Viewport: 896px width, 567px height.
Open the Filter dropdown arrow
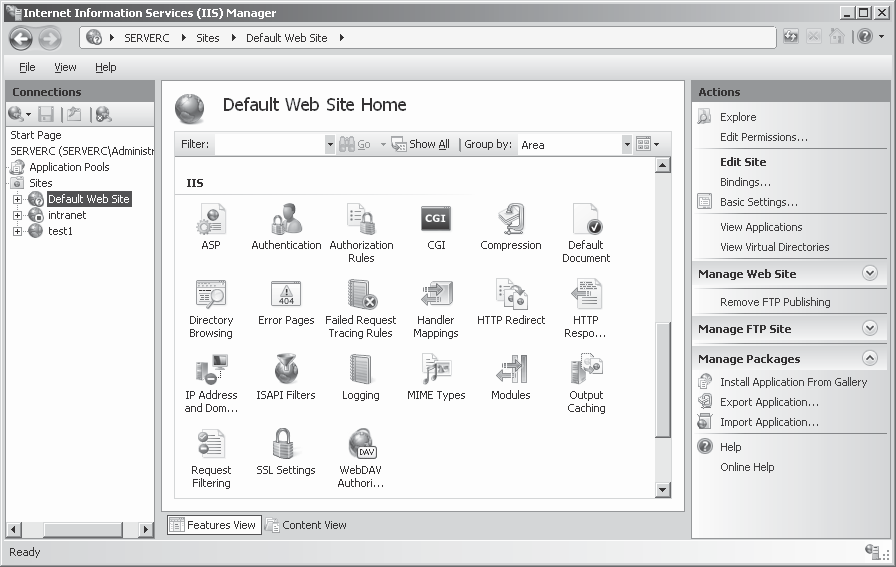point(330,145)
